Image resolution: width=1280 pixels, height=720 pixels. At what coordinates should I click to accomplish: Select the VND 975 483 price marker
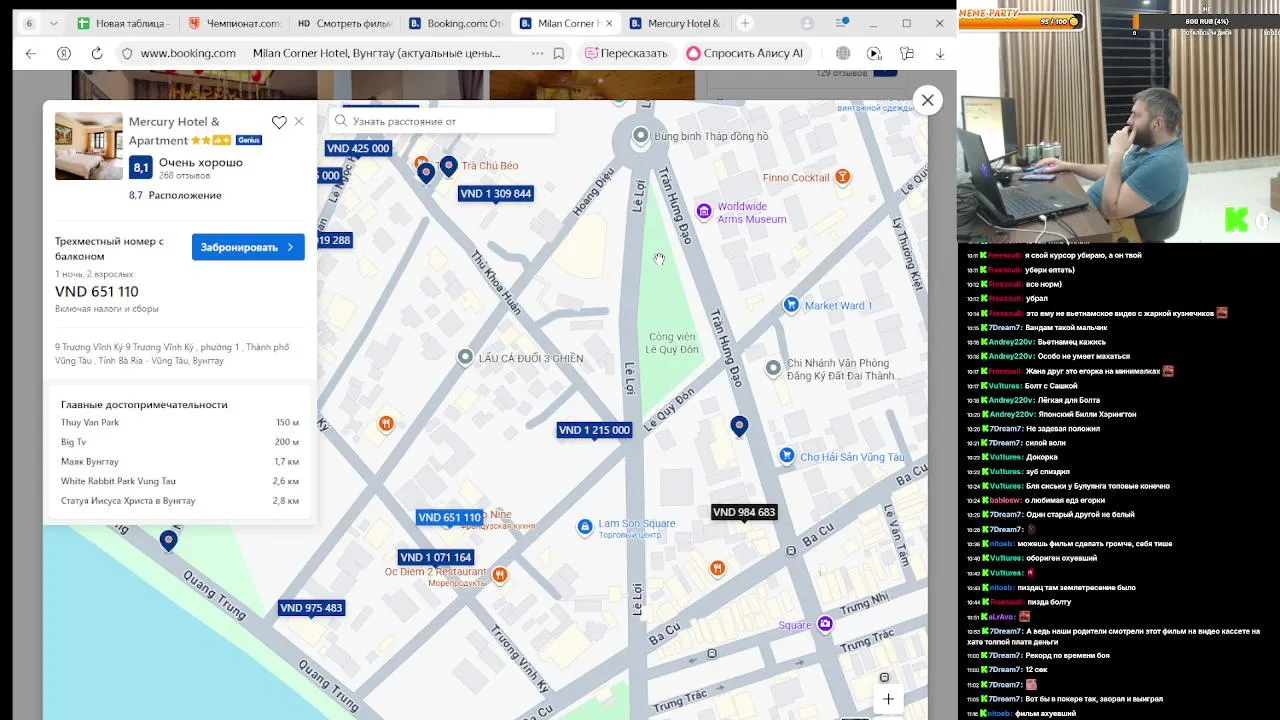coord(311,608)
